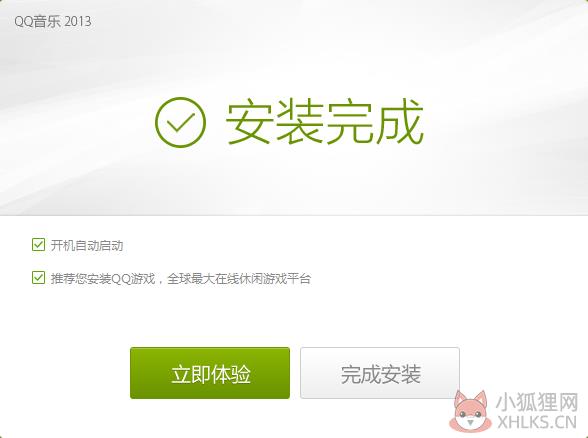Click the XHLKS.CN watermark URL
This screenshot has height=438, width=588.
coord(537,422)
